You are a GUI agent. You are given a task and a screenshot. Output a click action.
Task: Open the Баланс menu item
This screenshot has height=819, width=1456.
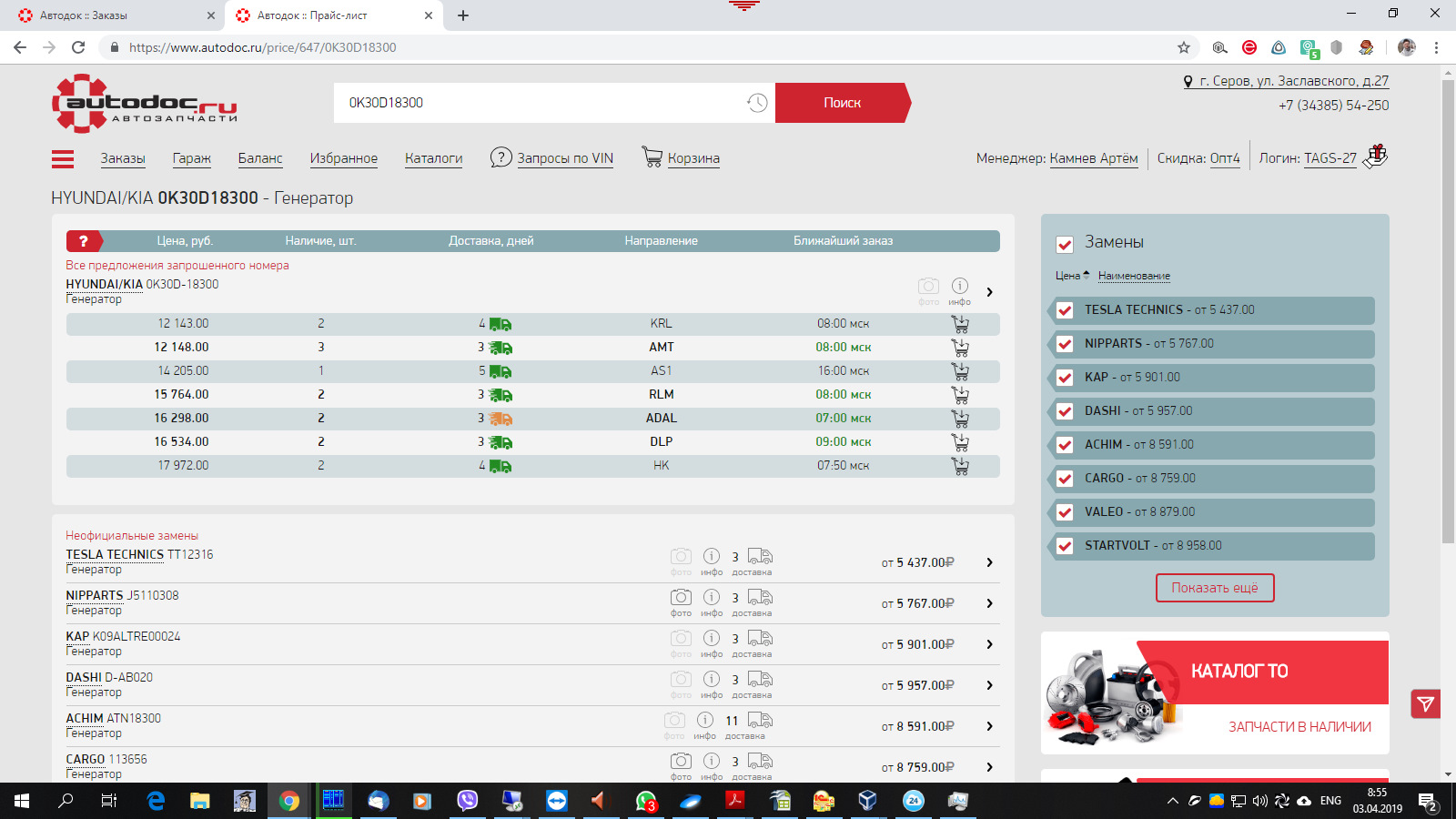(260, 158)
